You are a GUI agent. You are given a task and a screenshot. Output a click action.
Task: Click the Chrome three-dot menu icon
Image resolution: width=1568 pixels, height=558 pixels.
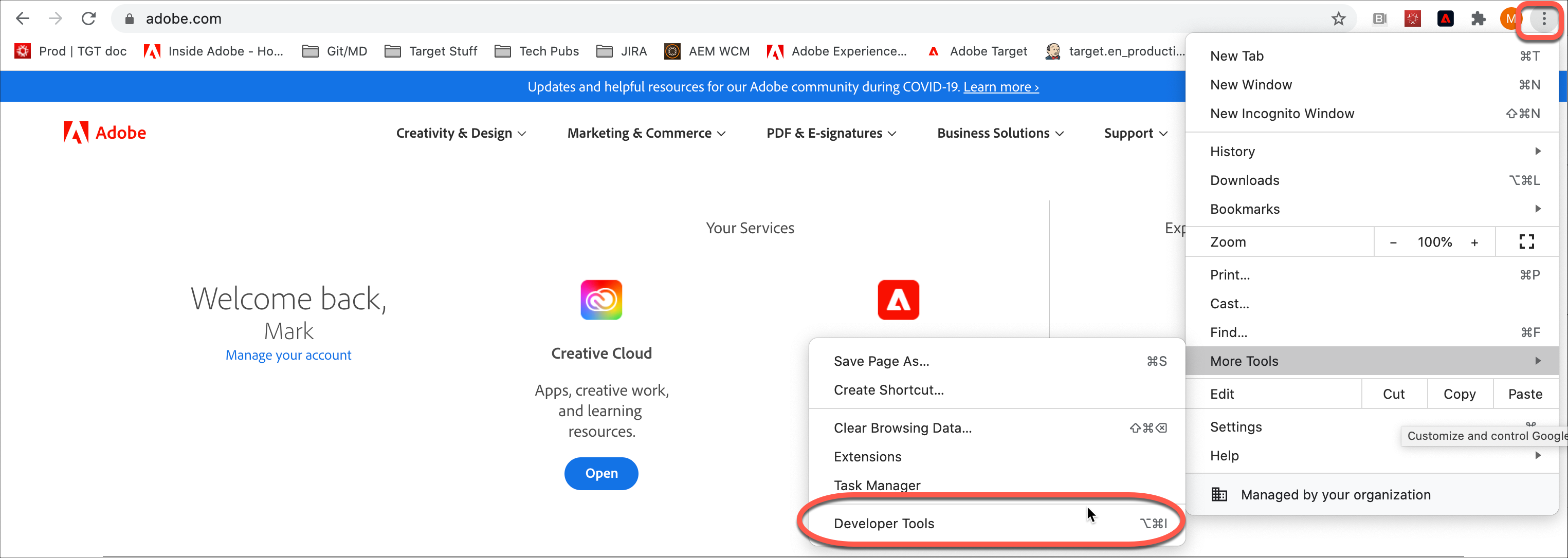pos(1544,19)
